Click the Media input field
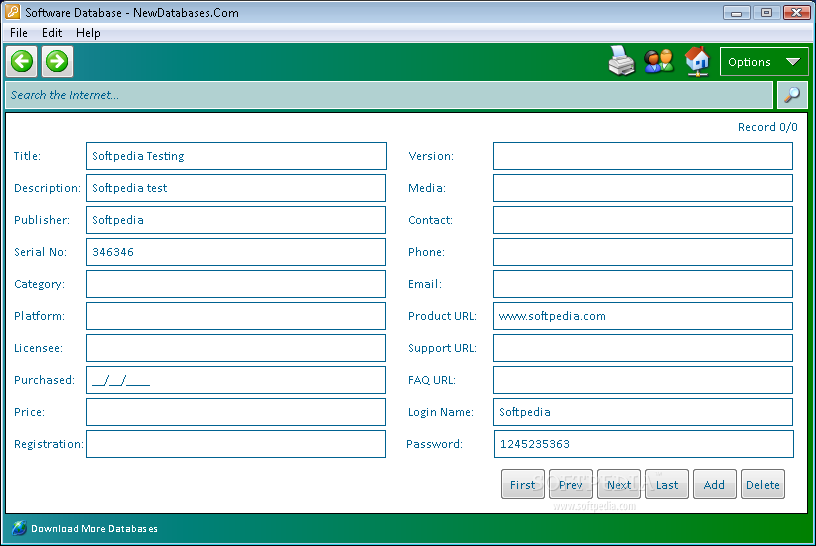The width and height of the screenshot is (816, 546). 643,188
